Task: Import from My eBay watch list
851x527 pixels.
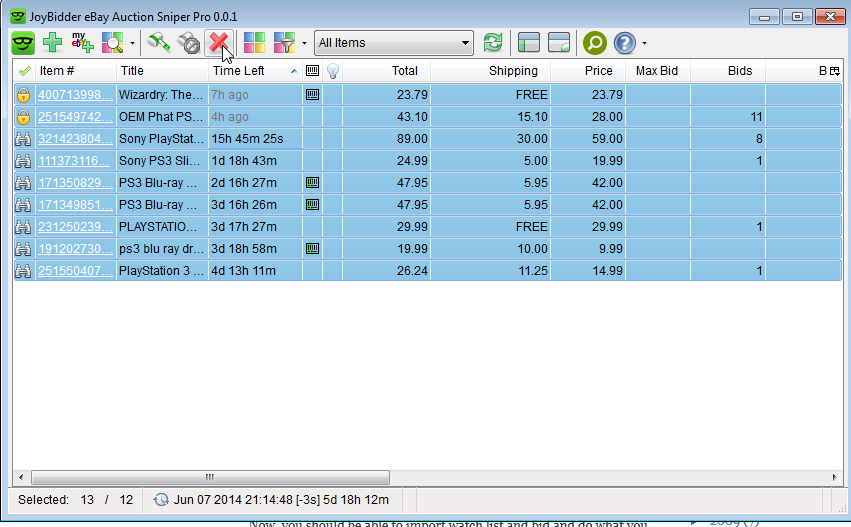Action: click(82, 42)
